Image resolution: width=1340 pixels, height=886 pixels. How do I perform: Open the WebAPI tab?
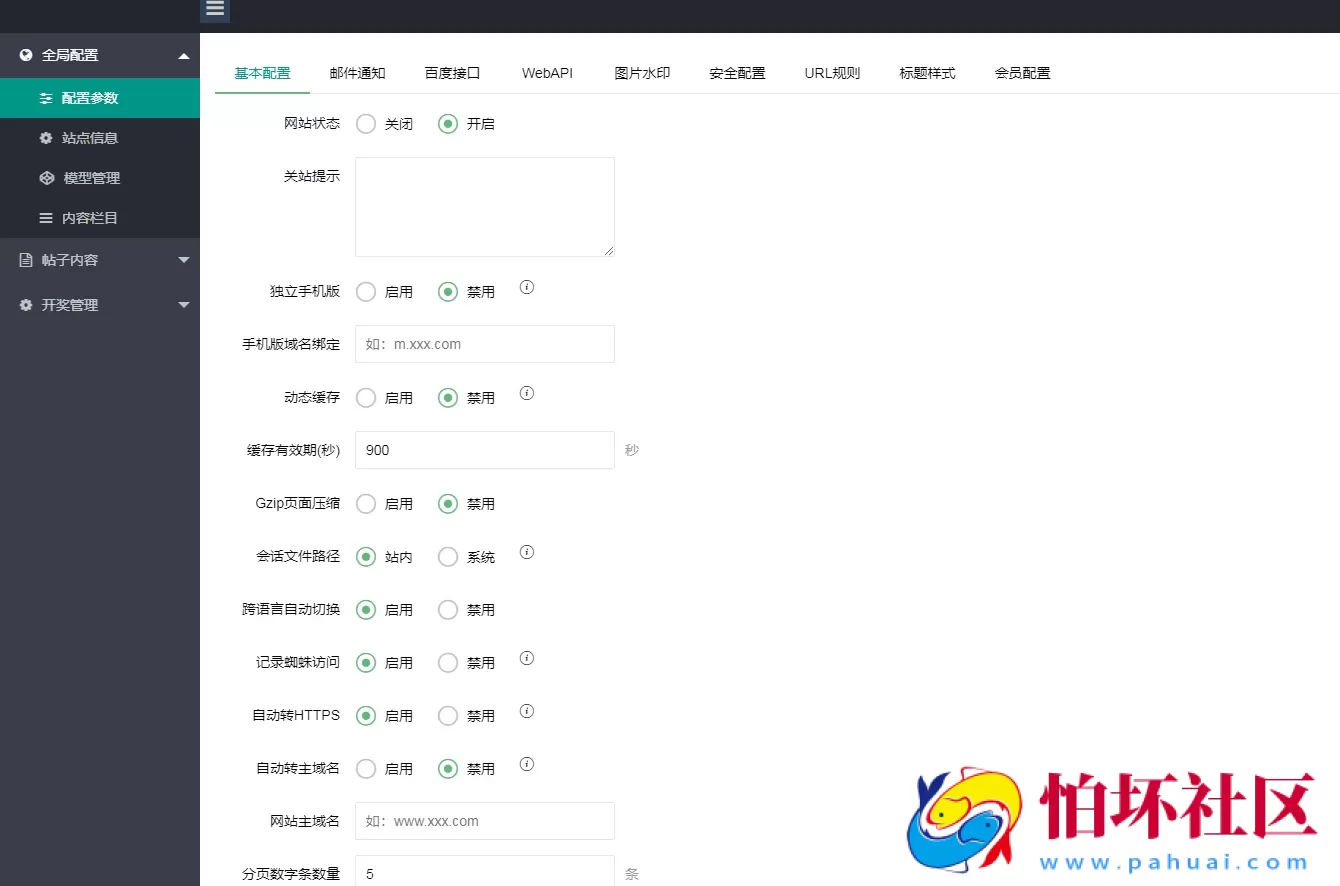(x=547, y=72)
